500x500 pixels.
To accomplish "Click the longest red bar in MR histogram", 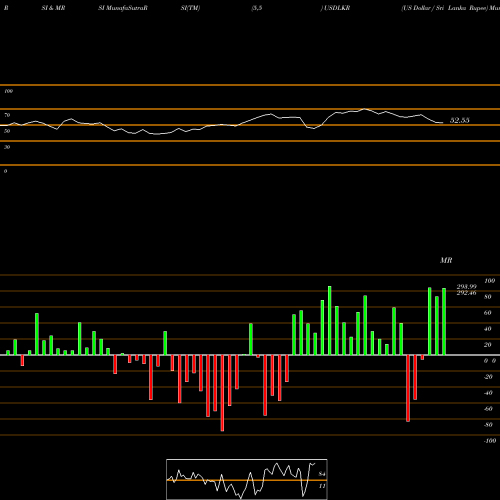I will [222, 393].
